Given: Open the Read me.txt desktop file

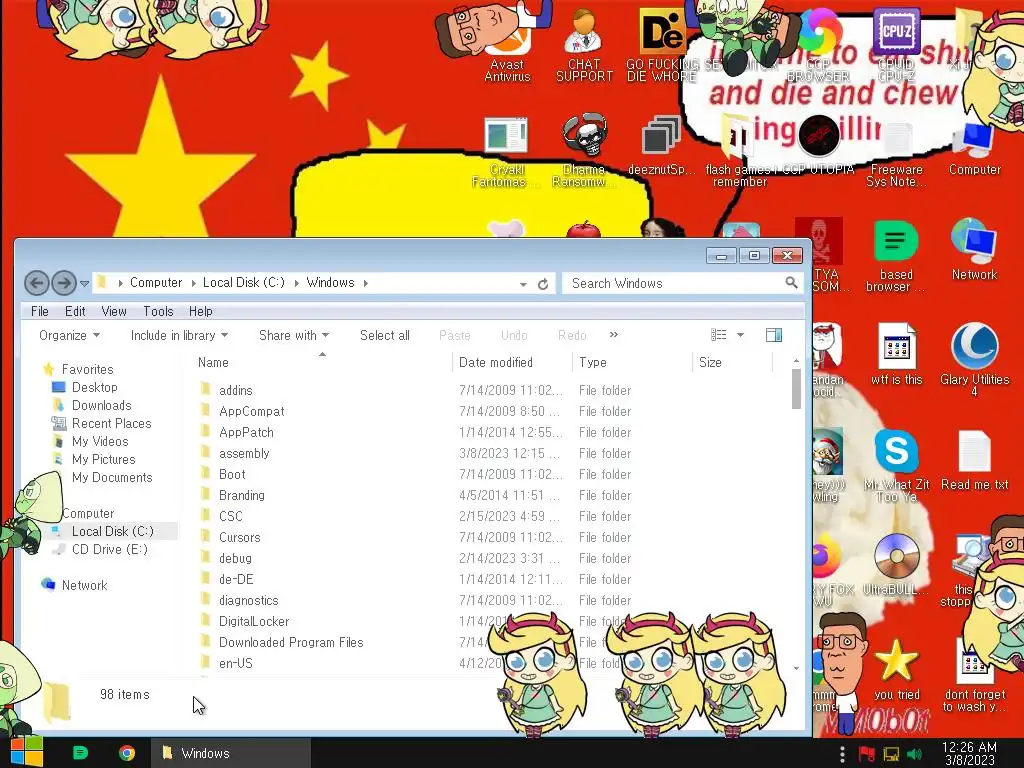Looking at the screenshot, I should click(974, 460).
